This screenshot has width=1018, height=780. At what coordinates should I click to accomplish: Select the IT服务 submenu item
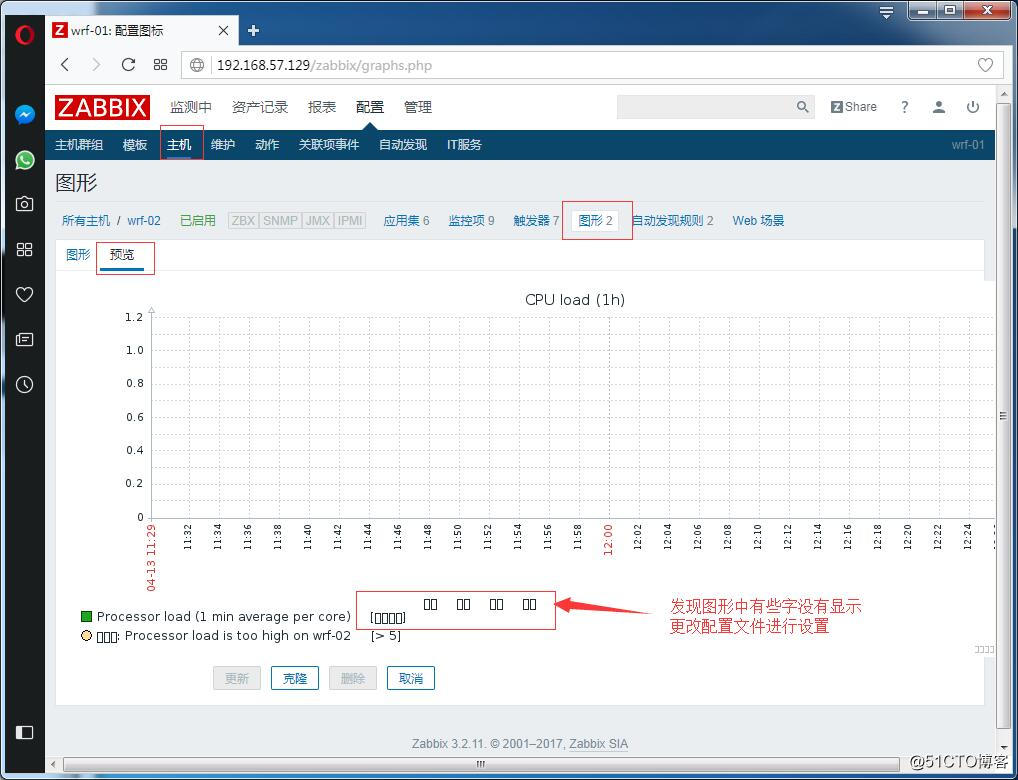(x=464, y=145)
